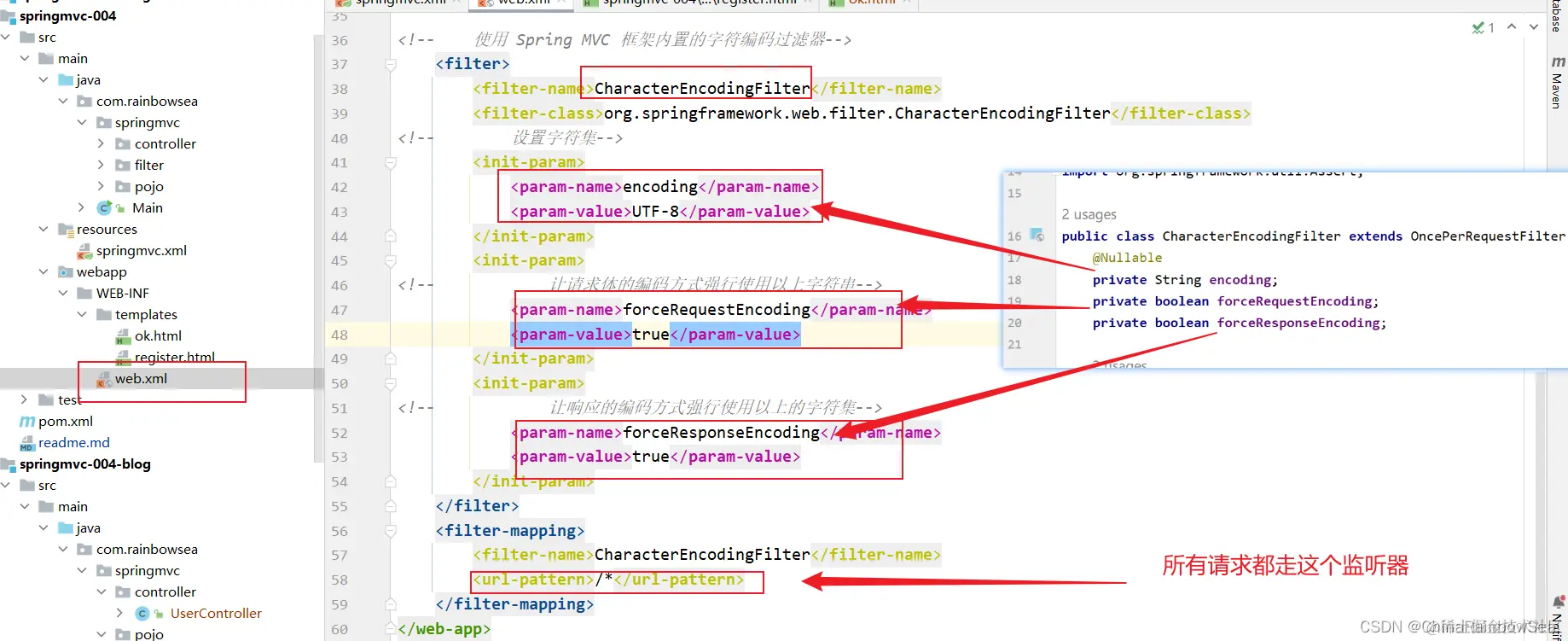Expand the controller package in springmvc-004

pos(101,143)
